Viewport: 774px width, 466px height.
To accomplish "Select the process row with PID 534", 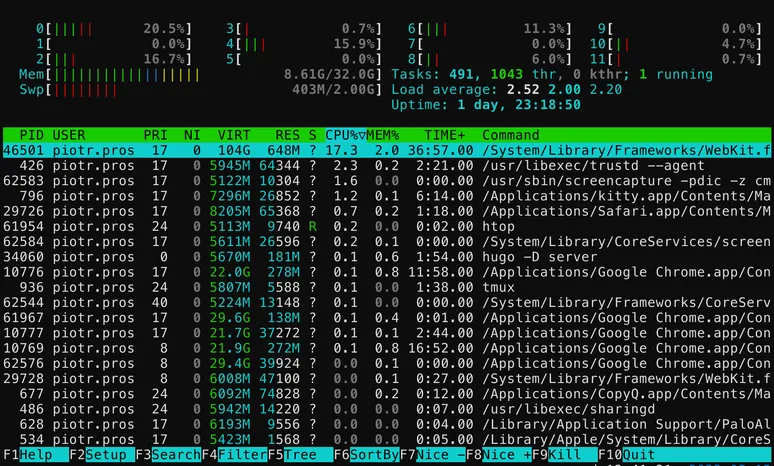I will click(x=387, y=440).
